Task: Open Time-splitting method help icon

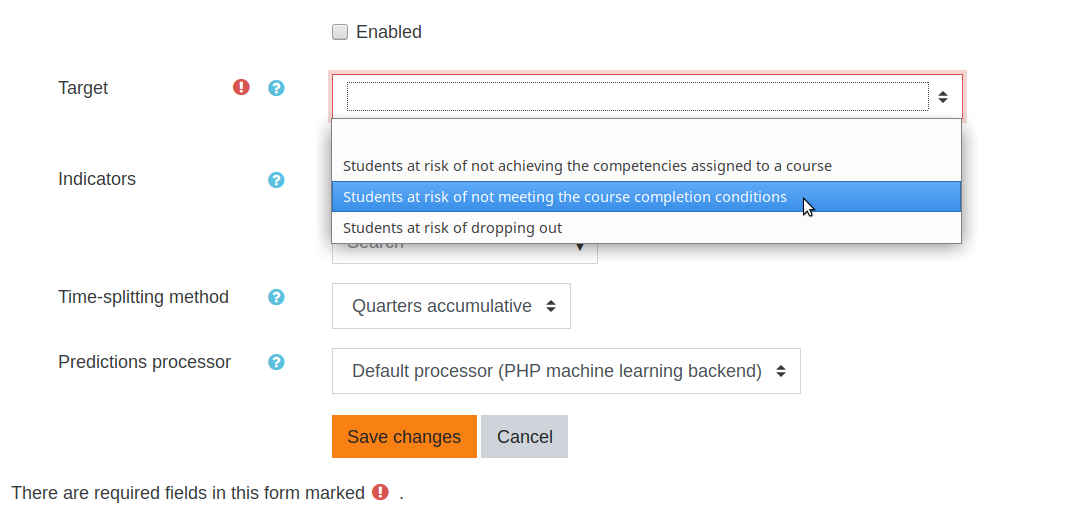Action: 276,297
